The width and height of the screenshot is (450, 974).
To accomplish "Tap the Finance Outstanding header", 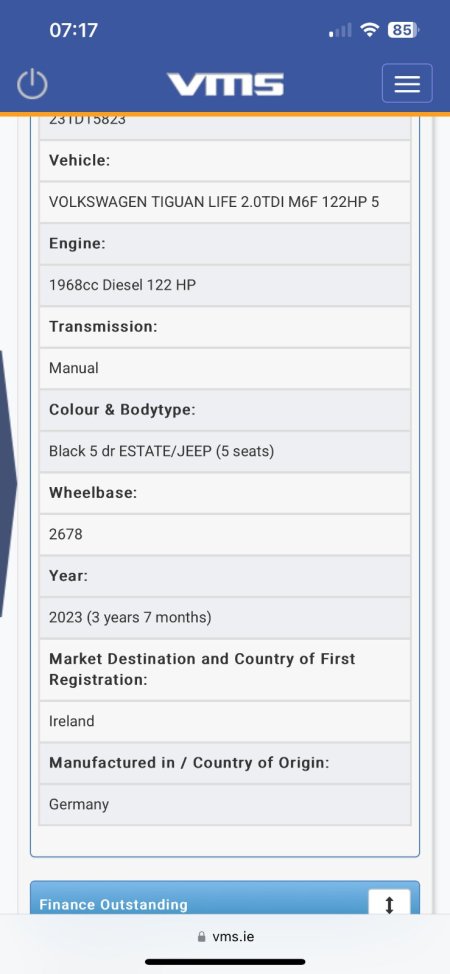I will [114, 904].
